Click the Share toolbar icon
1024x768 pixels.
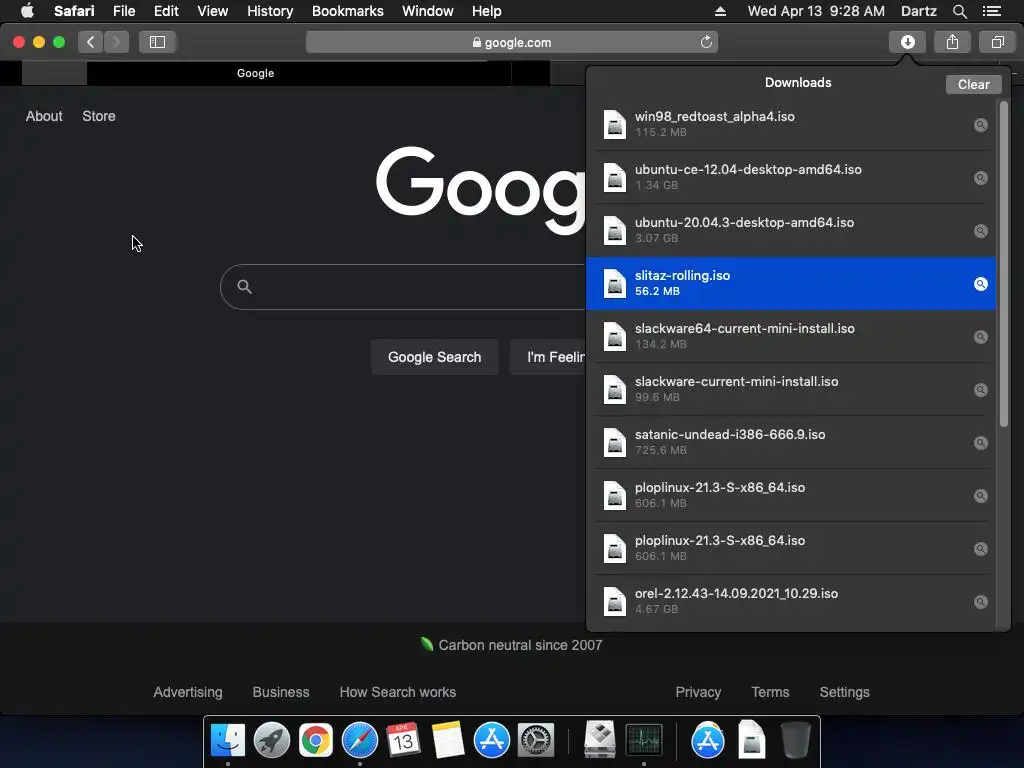(952, 42)
